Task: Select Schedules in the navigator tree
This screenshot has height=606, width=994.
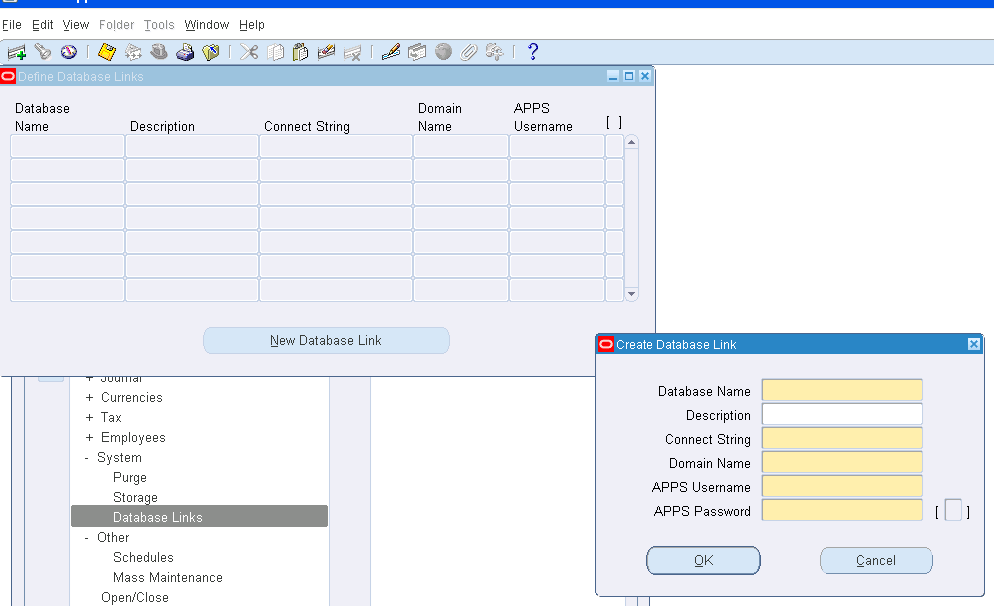Action: pos(143,557)
